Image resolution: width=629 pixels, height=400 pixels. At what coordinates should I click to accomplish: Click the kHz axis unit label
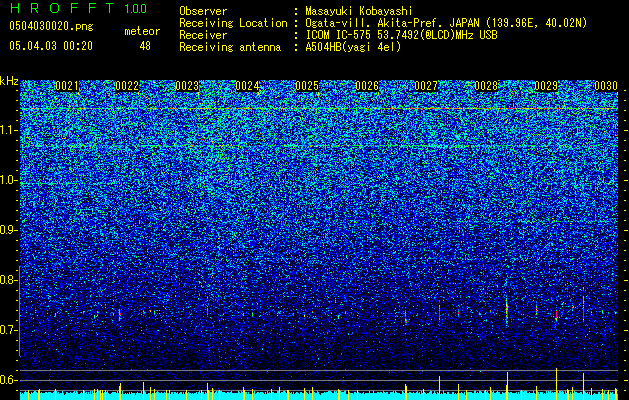(9, 81)
